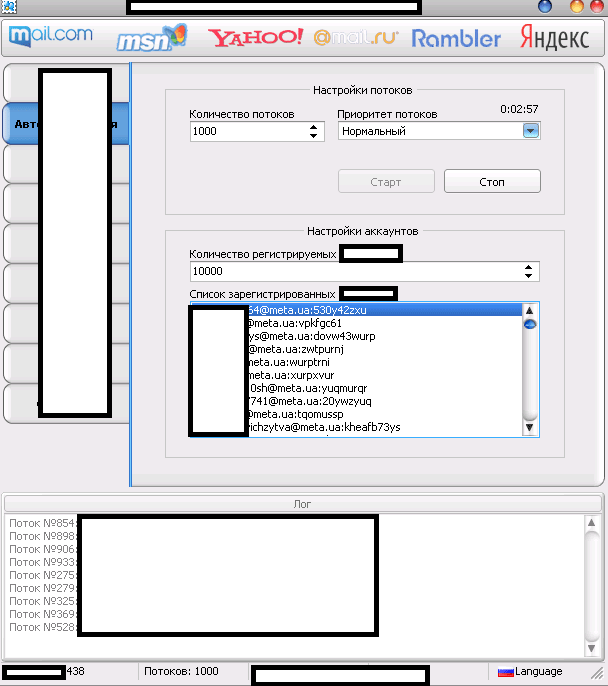The image size is (608, 686).
Task: Increase Количество потоков with up arrow
Action: [x=313, y=127]
